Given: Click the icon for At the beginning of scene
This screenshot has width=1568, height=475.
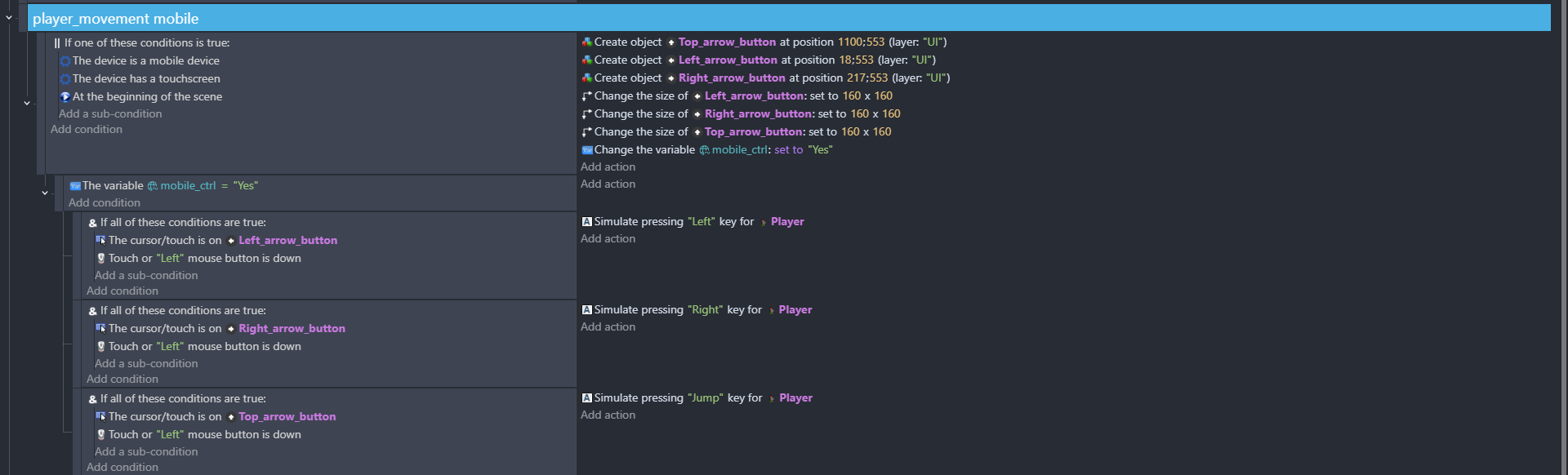Looking at the screenshot, I should pos(65,97).
